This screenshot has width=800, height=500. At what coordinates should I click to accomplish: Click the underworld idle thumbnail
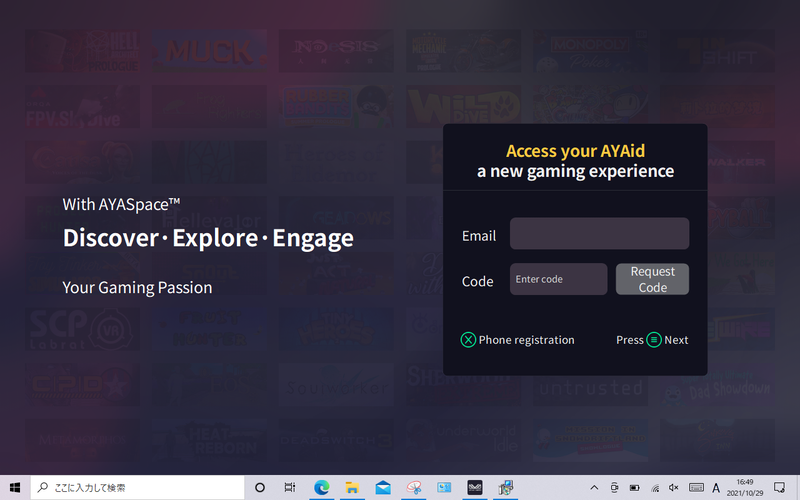(x=463, y=440)
